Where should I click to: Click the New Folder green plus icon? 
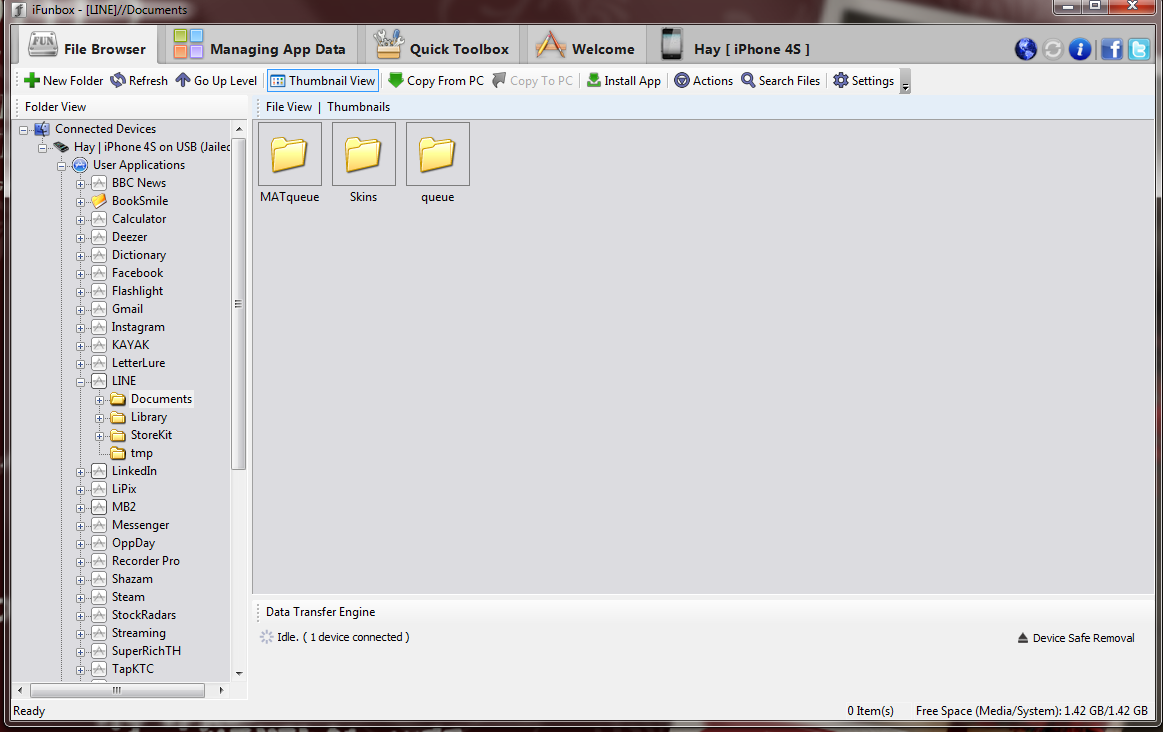coord(32,80)
